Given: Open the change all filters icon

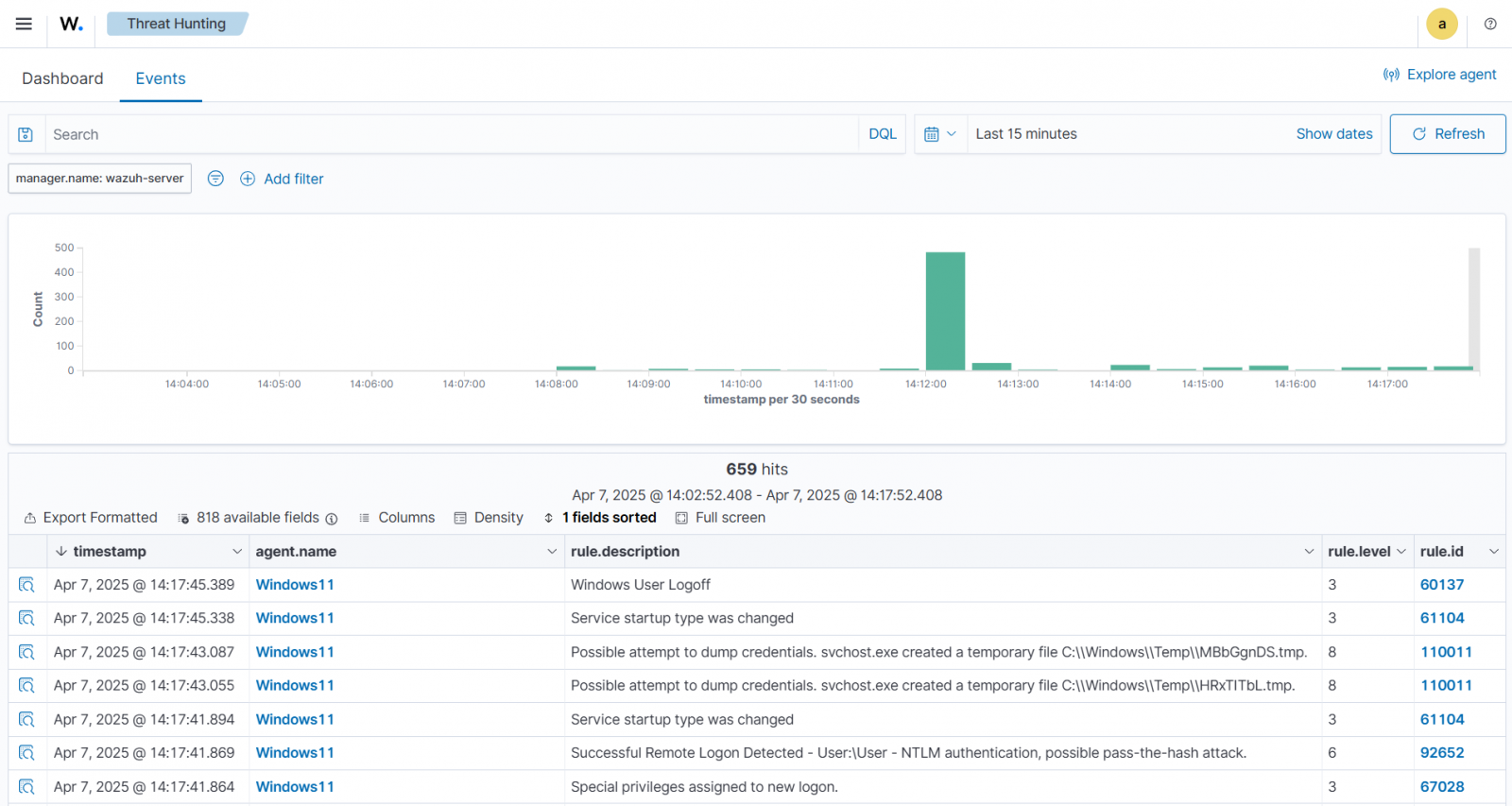Looking at the screenshot, I should 215,179.
